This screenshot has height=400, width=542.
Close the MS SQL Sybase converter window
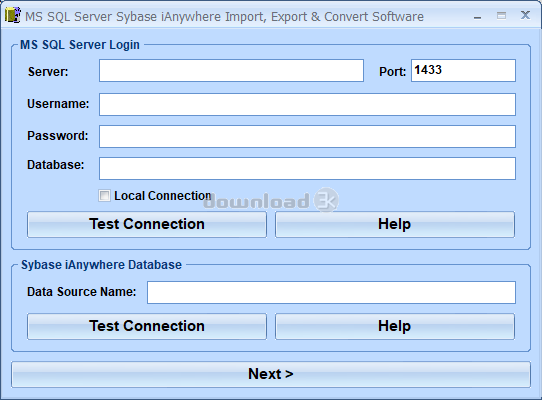click(525, 15)
